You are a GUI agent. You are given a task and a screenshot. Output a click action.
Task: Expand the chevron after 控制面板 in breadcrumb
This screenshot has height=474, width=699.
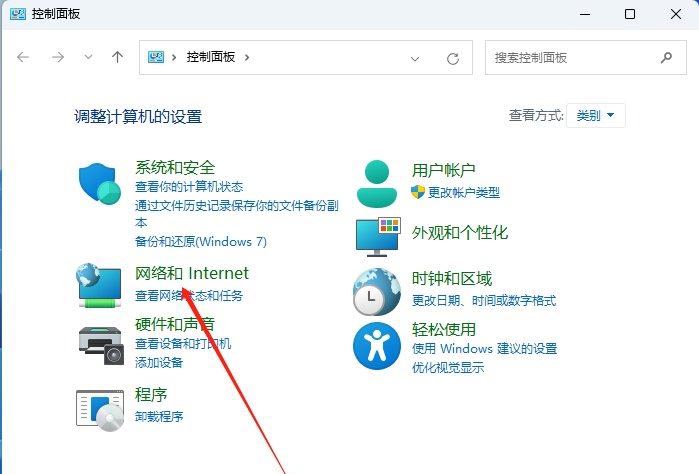[247, 58]
